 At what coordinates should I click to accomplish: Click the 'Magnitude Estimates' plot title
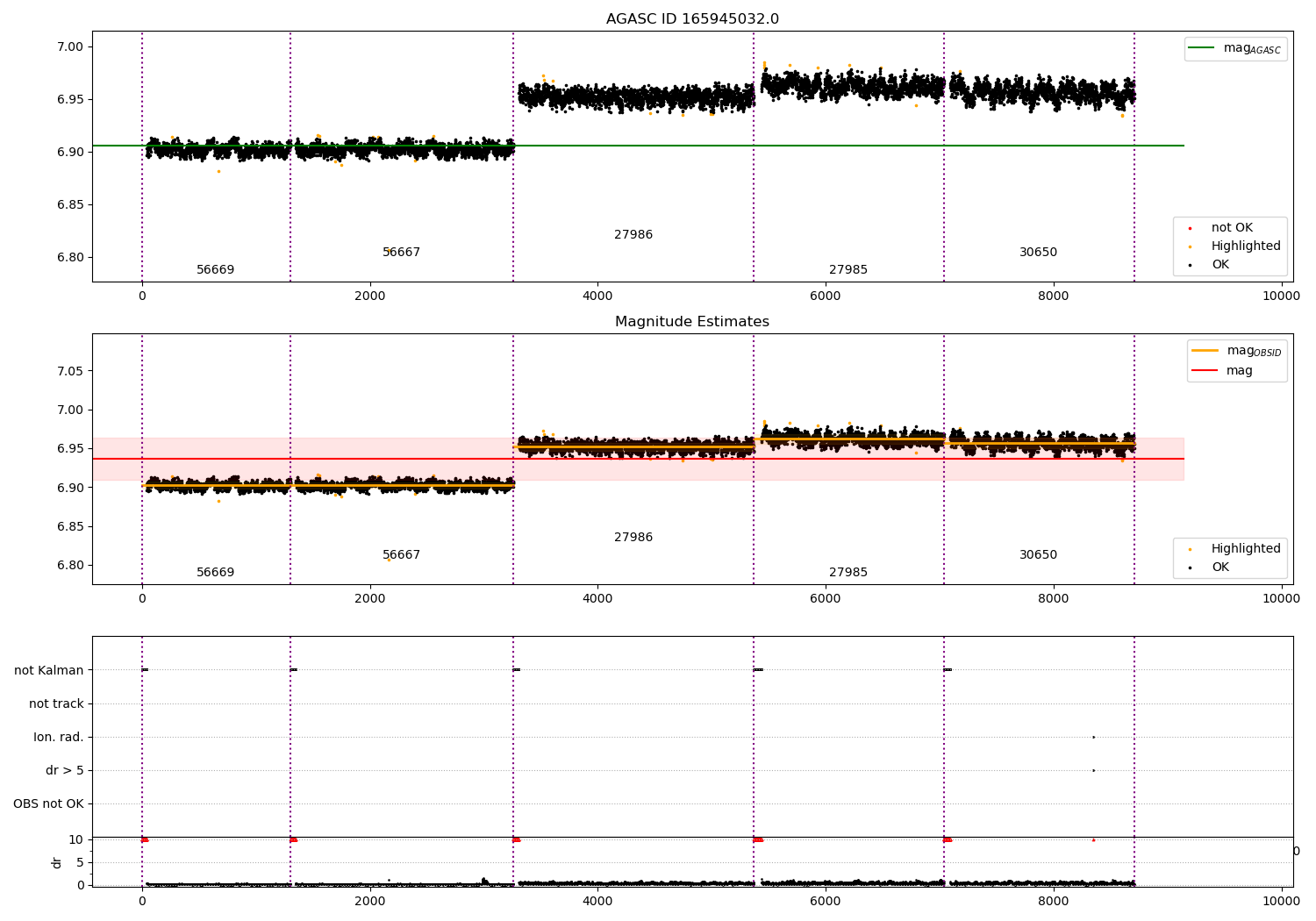coord(692,322)
